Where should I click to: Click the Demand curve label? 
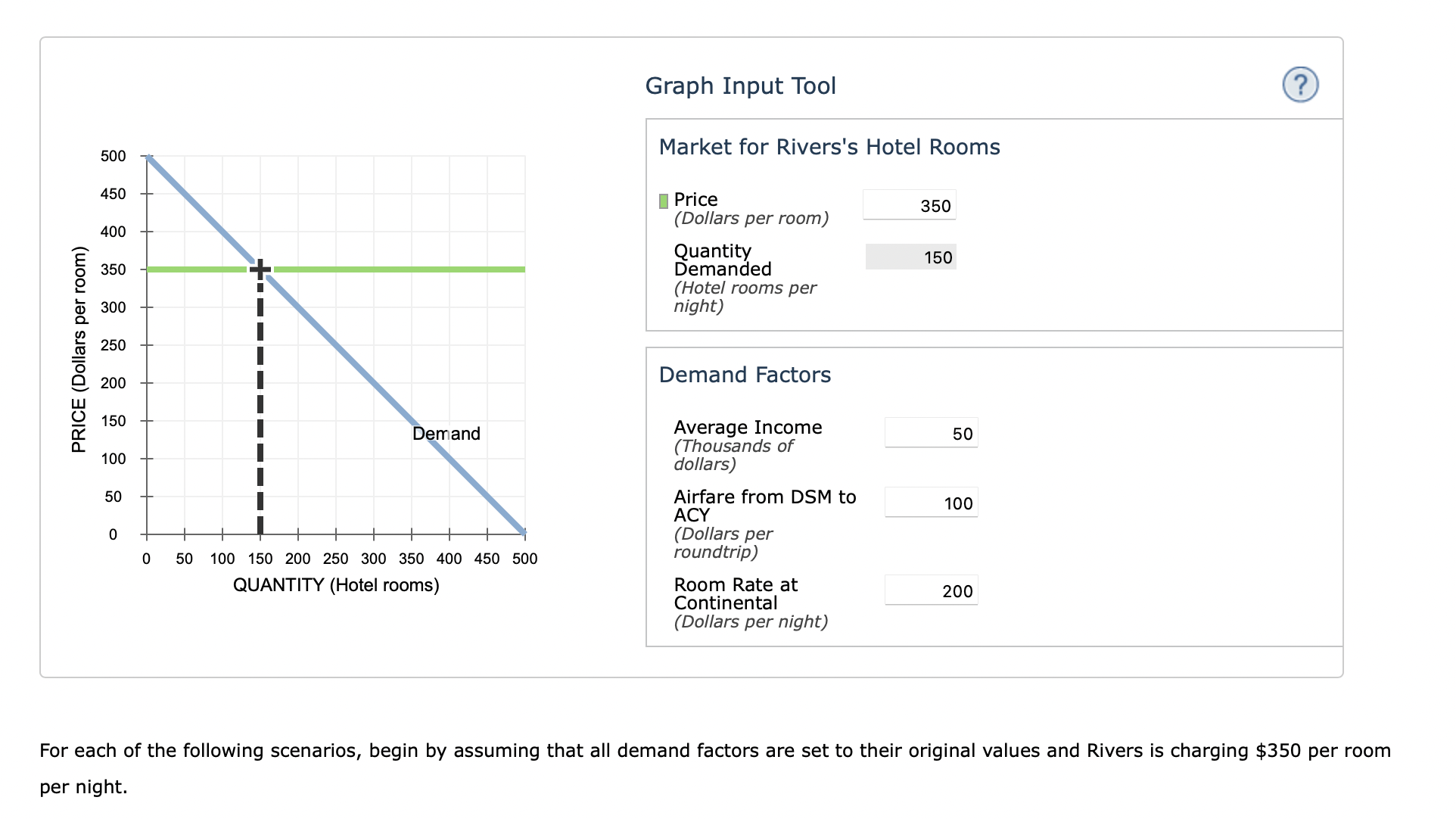[446, 434]
